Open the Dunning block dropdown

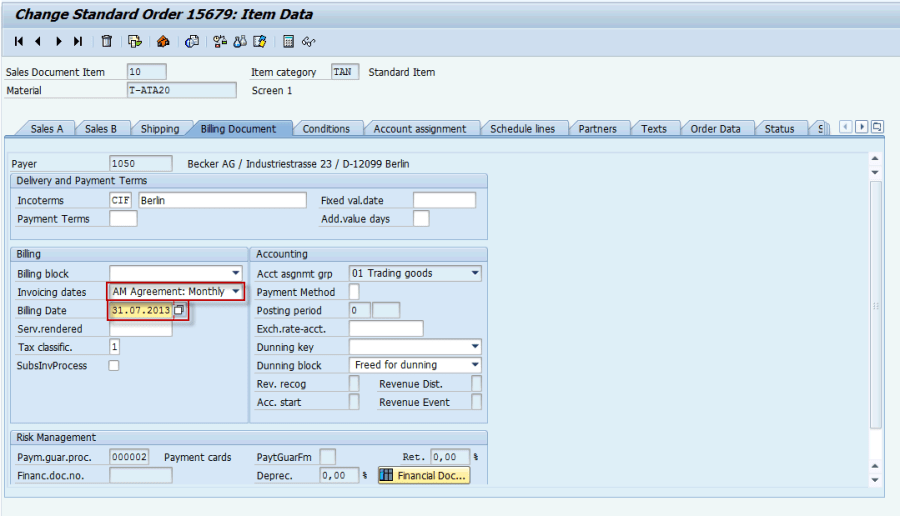[x=475, y=365]
